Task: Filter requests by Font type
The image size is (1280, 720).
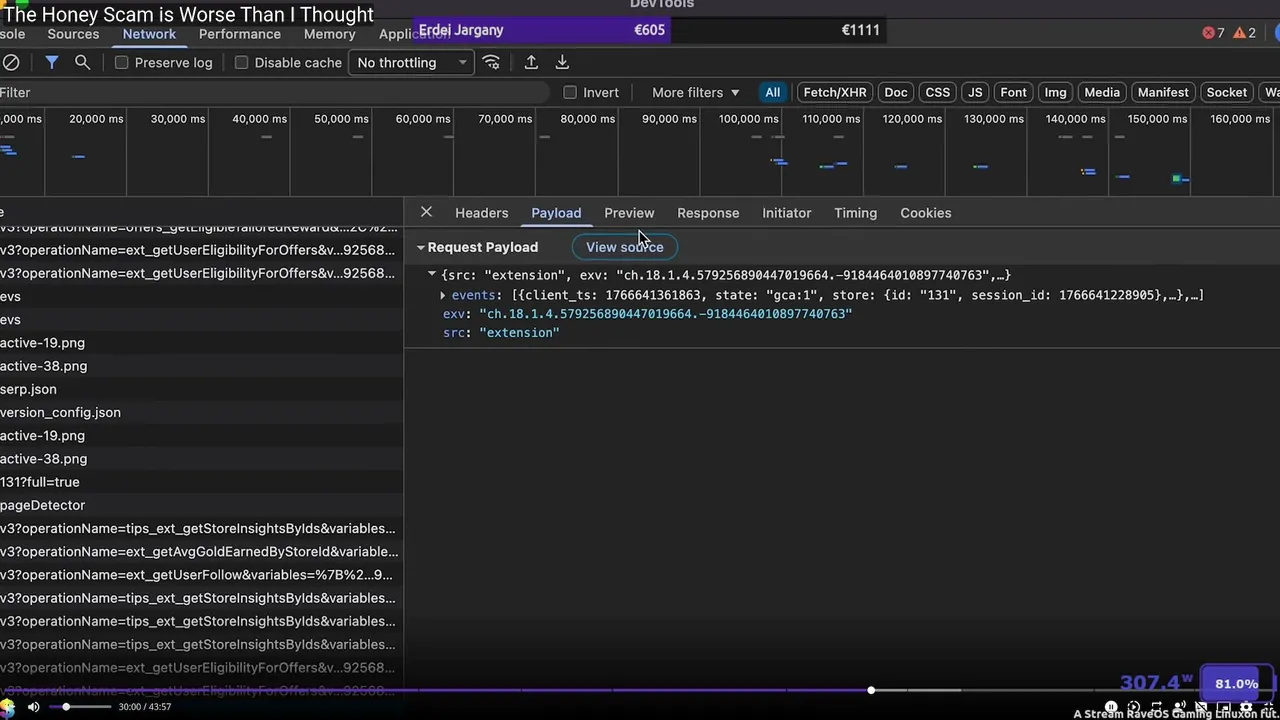Action: (x=1013, y=92)
